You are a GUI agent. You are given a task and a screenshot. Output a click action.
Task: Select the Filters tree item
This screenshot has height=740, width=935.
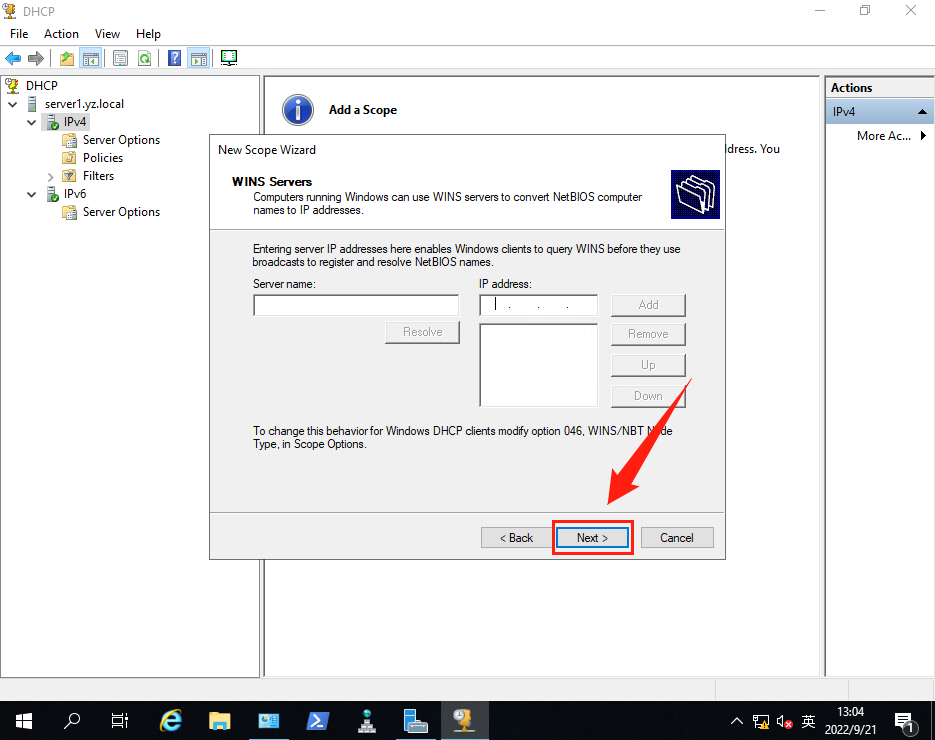98,176
